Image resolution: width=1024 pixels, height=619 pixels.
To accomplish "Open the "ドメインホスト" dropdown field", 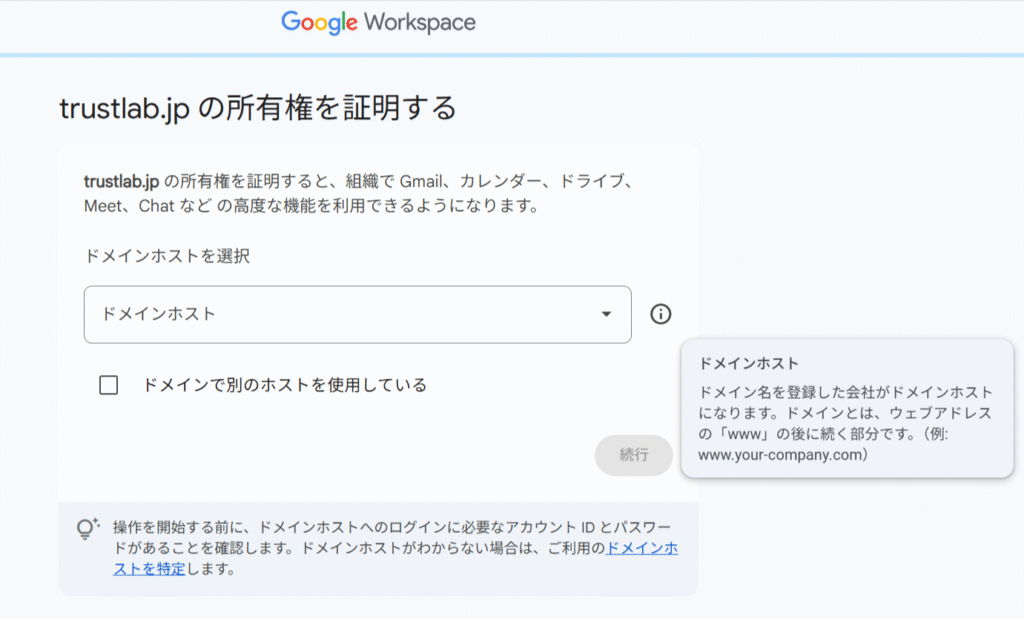I will [357, 314].
